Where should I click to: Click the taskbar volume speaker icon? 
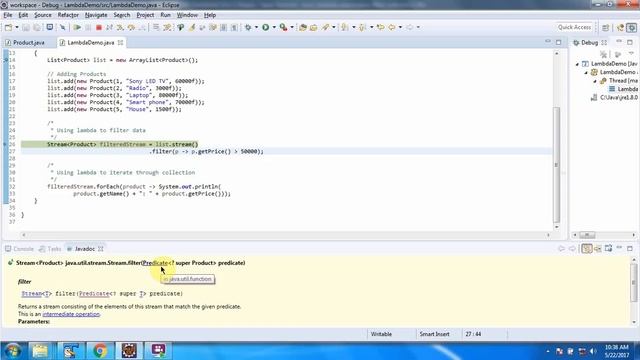[593, 351]
